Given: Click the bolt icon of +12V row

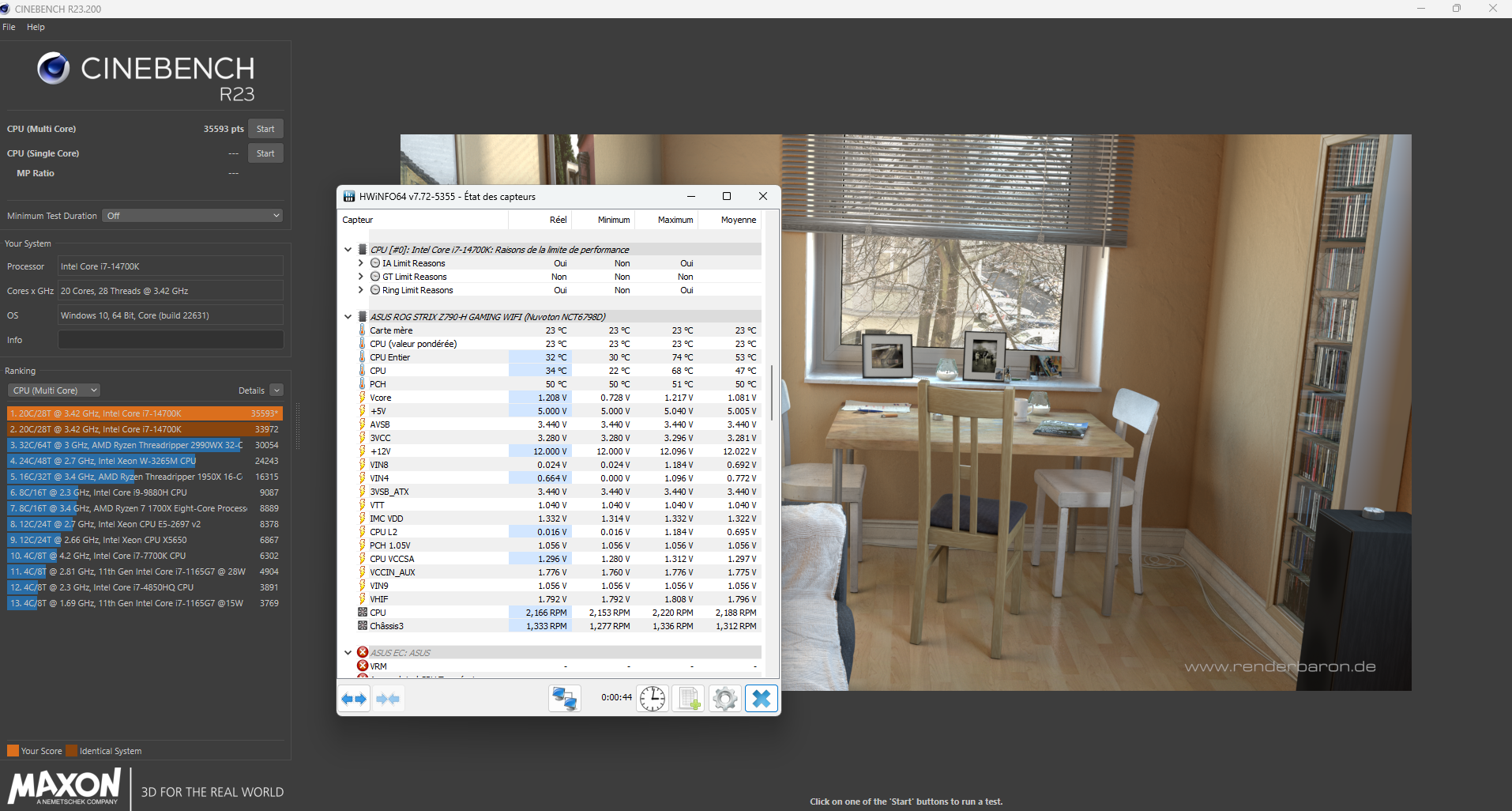Looking at the screenshot, I should 363,451.
